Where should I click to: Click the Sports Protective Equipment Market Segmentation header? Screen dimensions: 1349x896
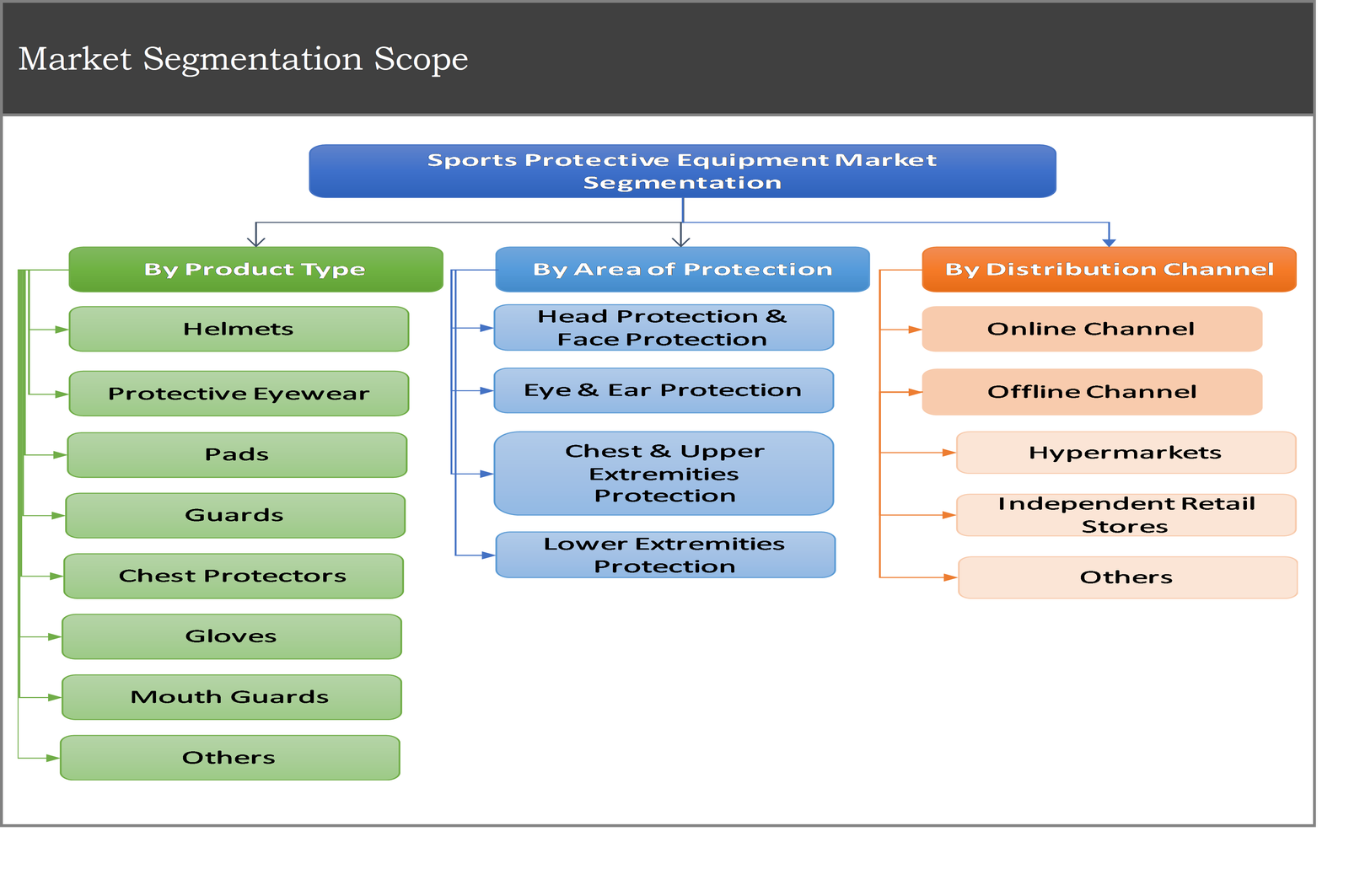[682, 170]
